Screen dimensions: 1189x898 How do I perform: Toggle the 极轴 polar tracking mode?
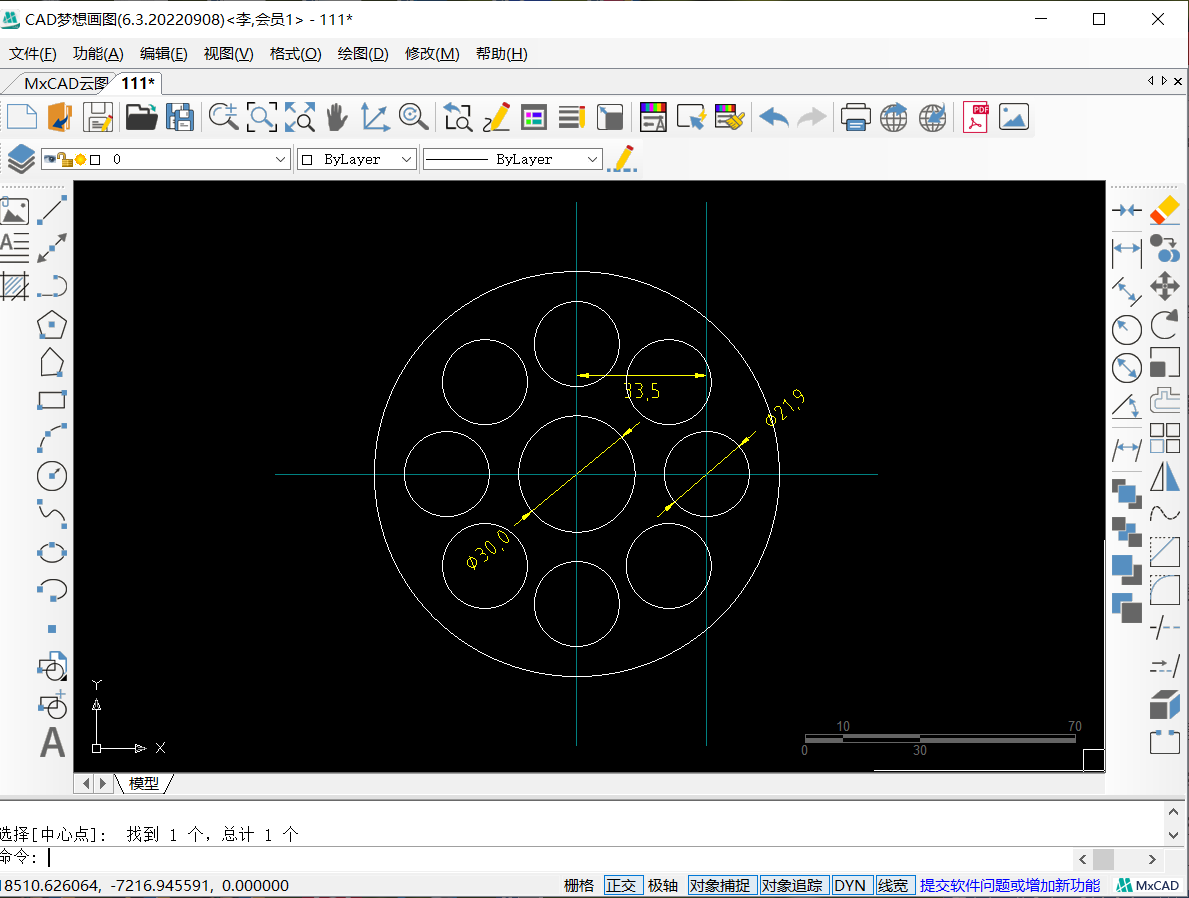(x=663, y=885)
